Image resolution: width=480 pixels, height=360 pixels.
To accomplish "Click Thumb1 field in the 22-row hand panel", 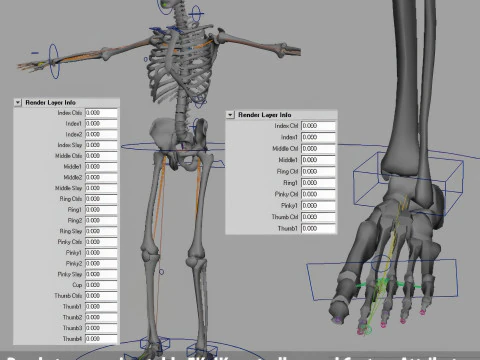I will (x=101, y=306).
